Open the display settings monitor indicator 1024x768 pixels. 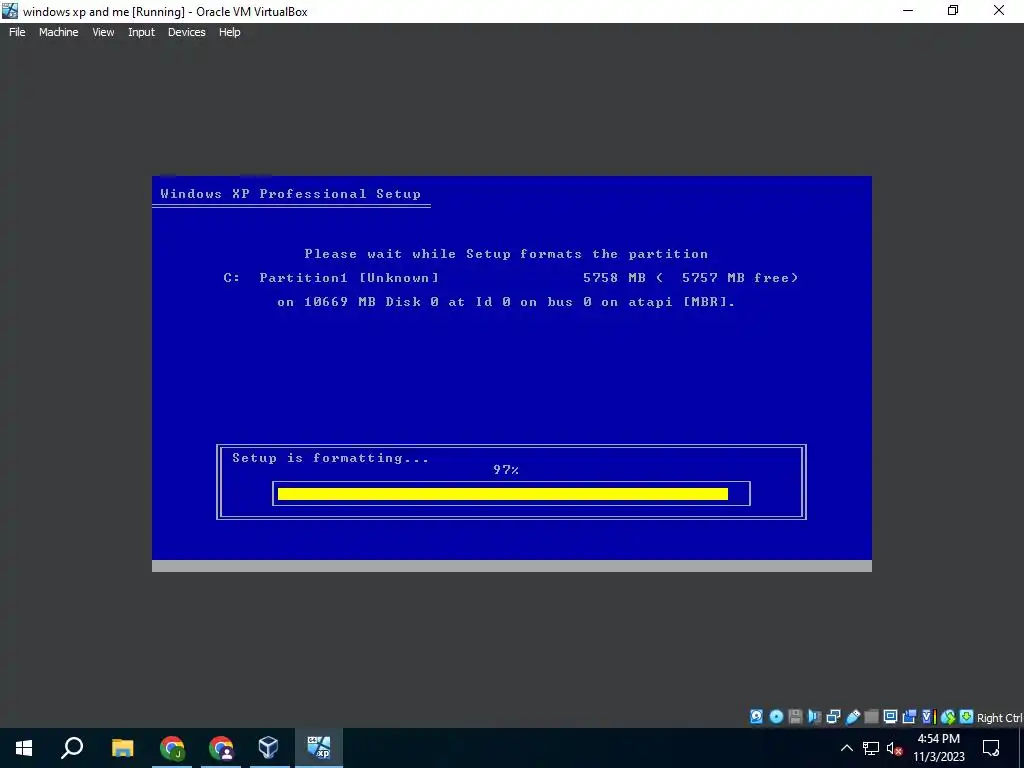(x=890, y=716)
